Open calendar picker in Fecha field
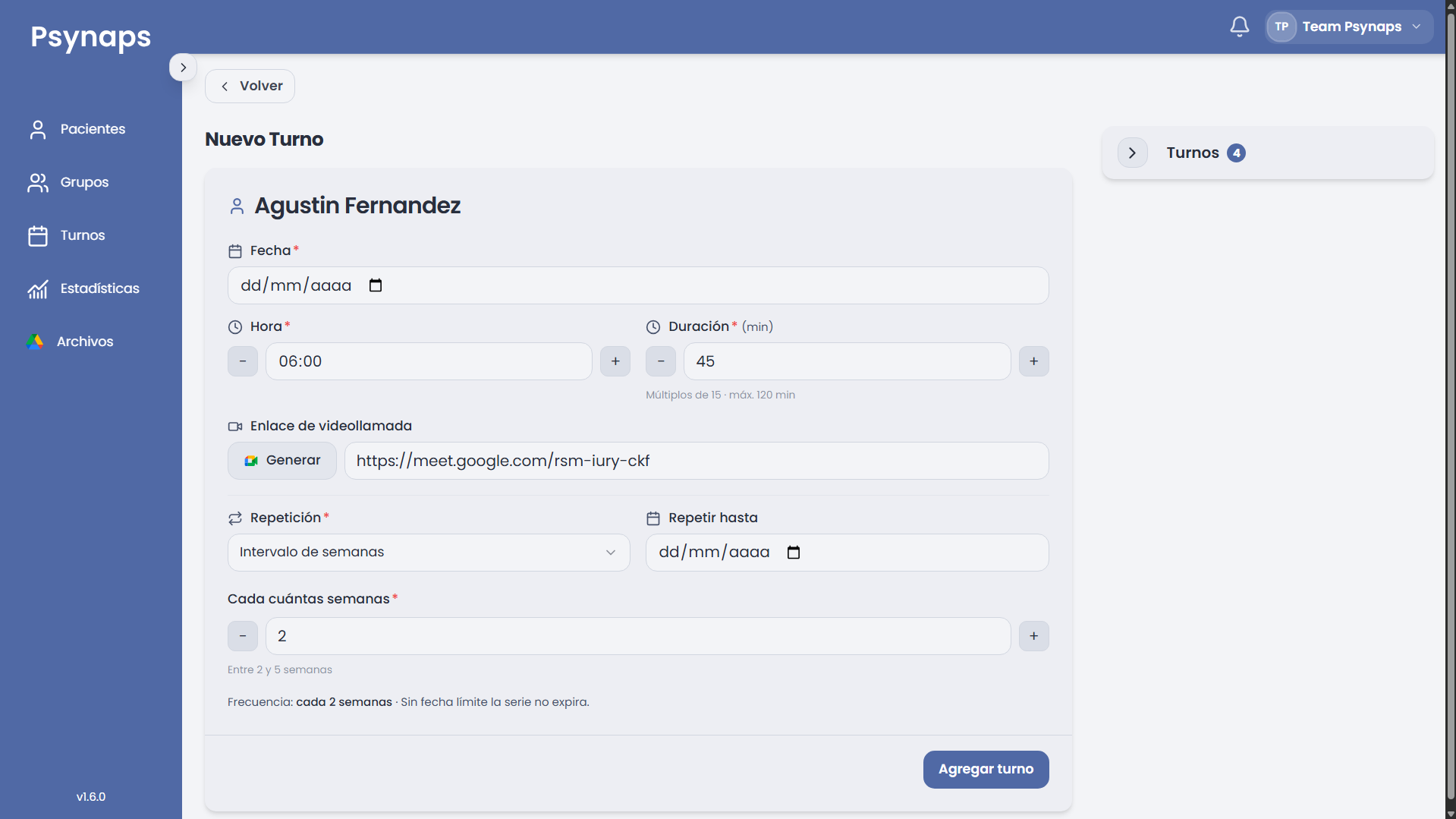The height and width of the screenshot is (819, 1456). click(376, 285)
